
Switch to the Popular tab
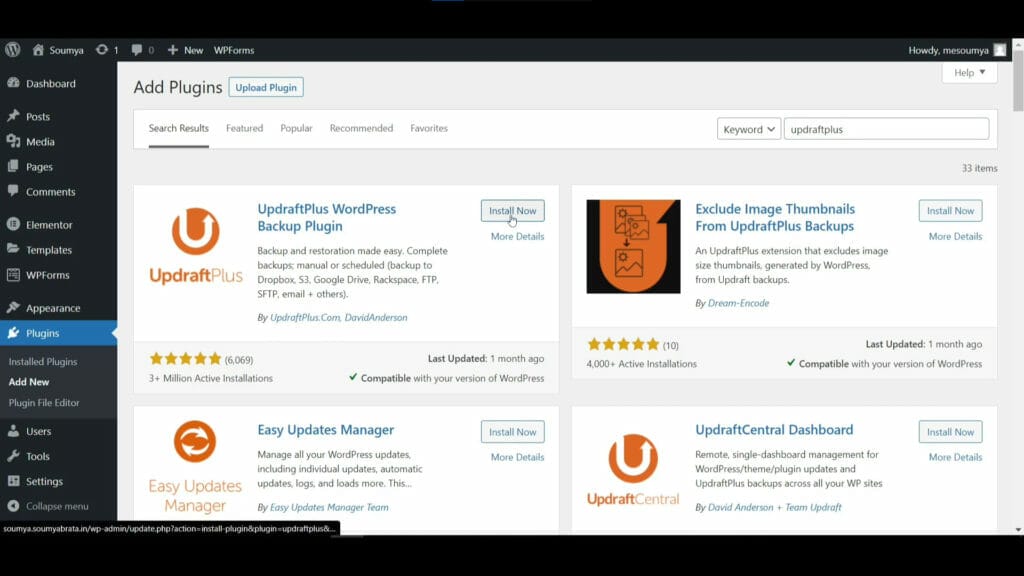coord(296,128)
